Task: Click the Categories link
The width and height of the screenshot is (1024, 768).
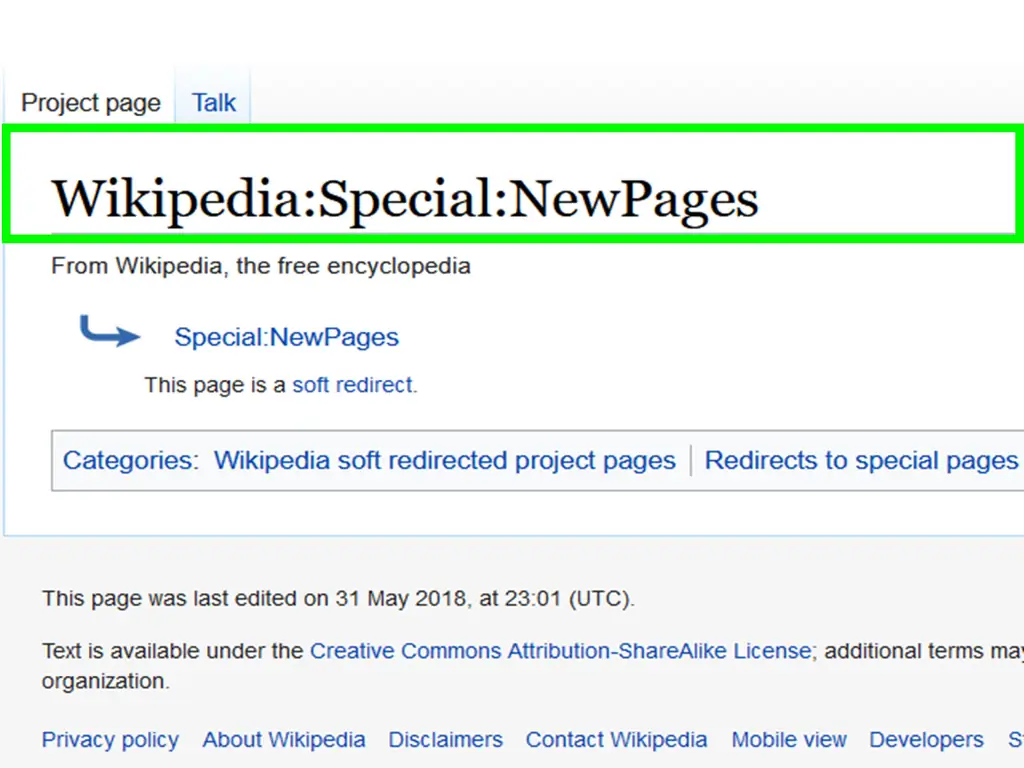Action: click(129, 460)
